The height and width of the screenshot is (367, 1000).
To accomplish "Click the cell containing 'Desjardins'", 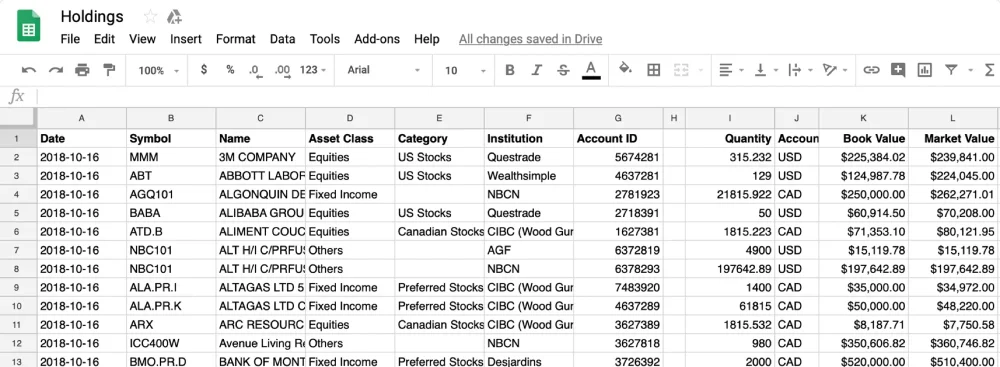I will coord(529,361).
